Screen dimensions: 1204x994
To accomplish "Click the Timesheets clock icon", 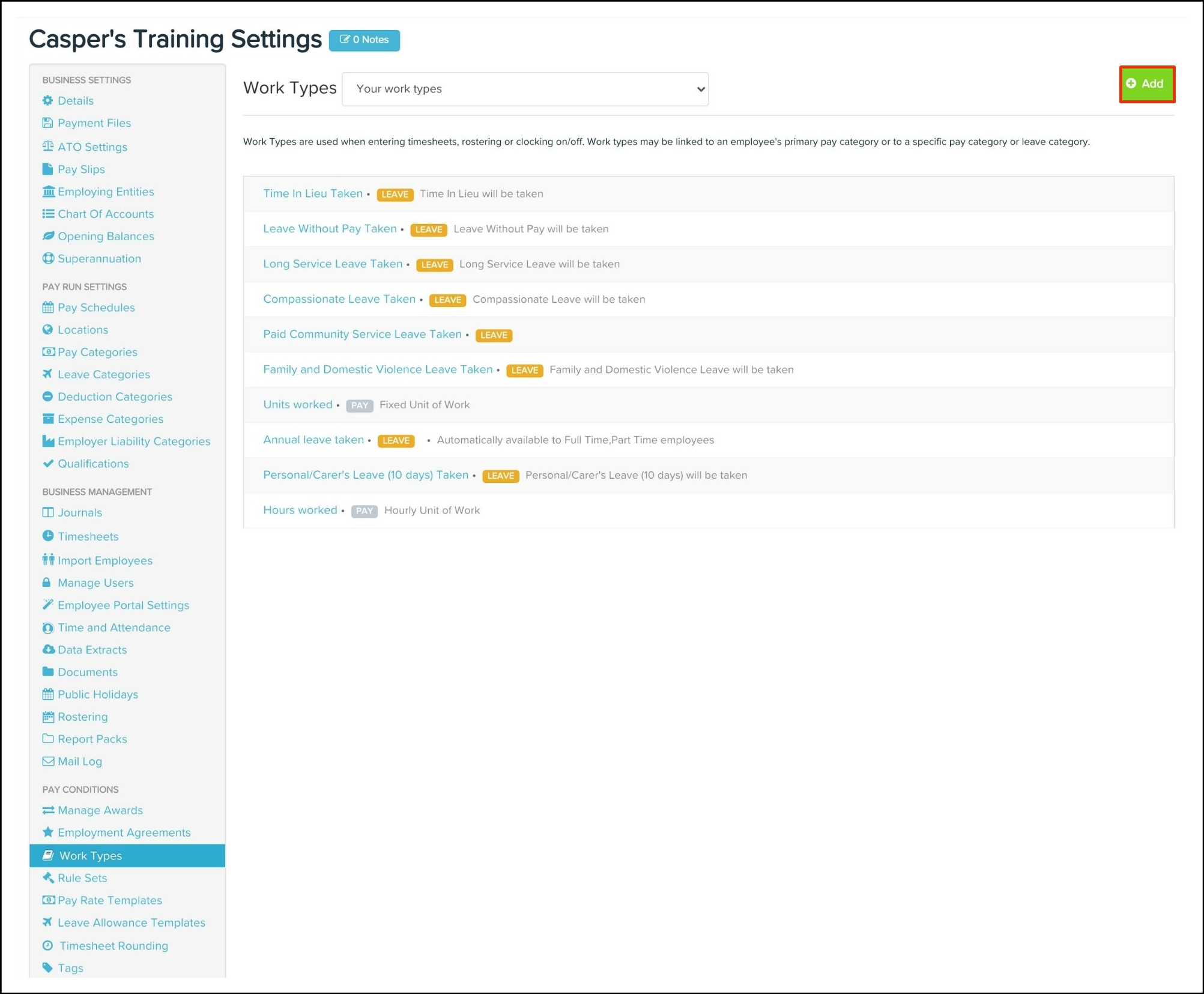I will [47, 536].
